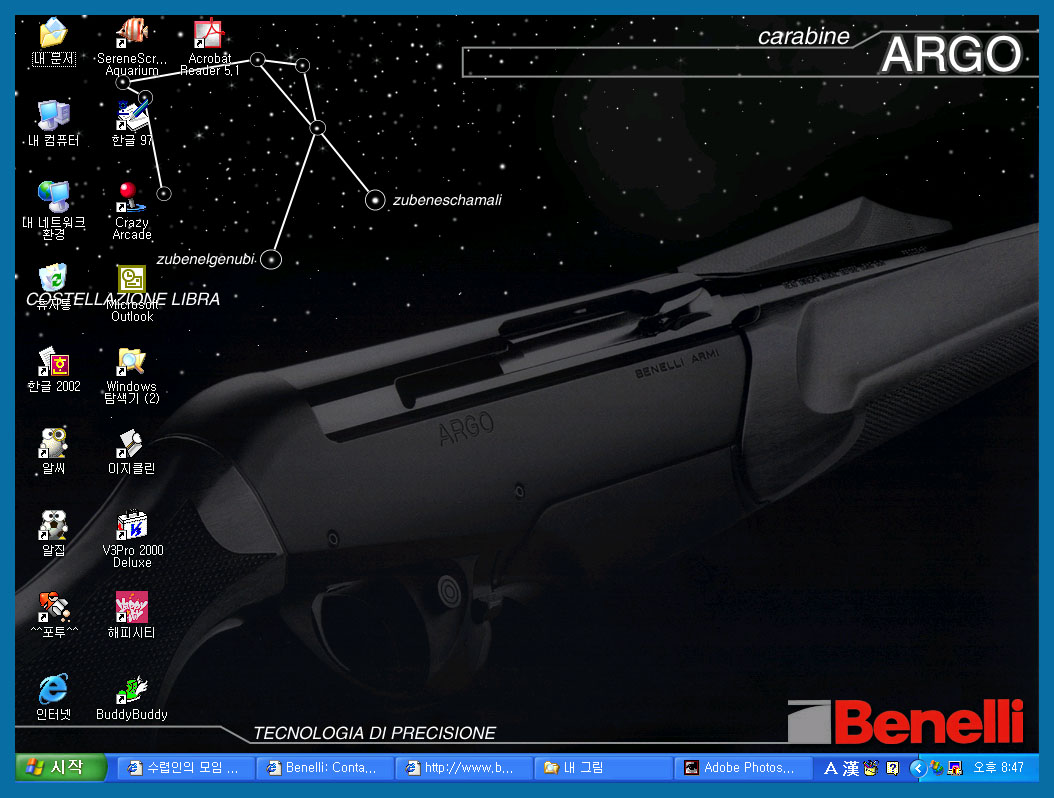Click the 인터넷 Internet Explorer icon
This screenshot has width=1054, height=798.
(x=53, y=690)
